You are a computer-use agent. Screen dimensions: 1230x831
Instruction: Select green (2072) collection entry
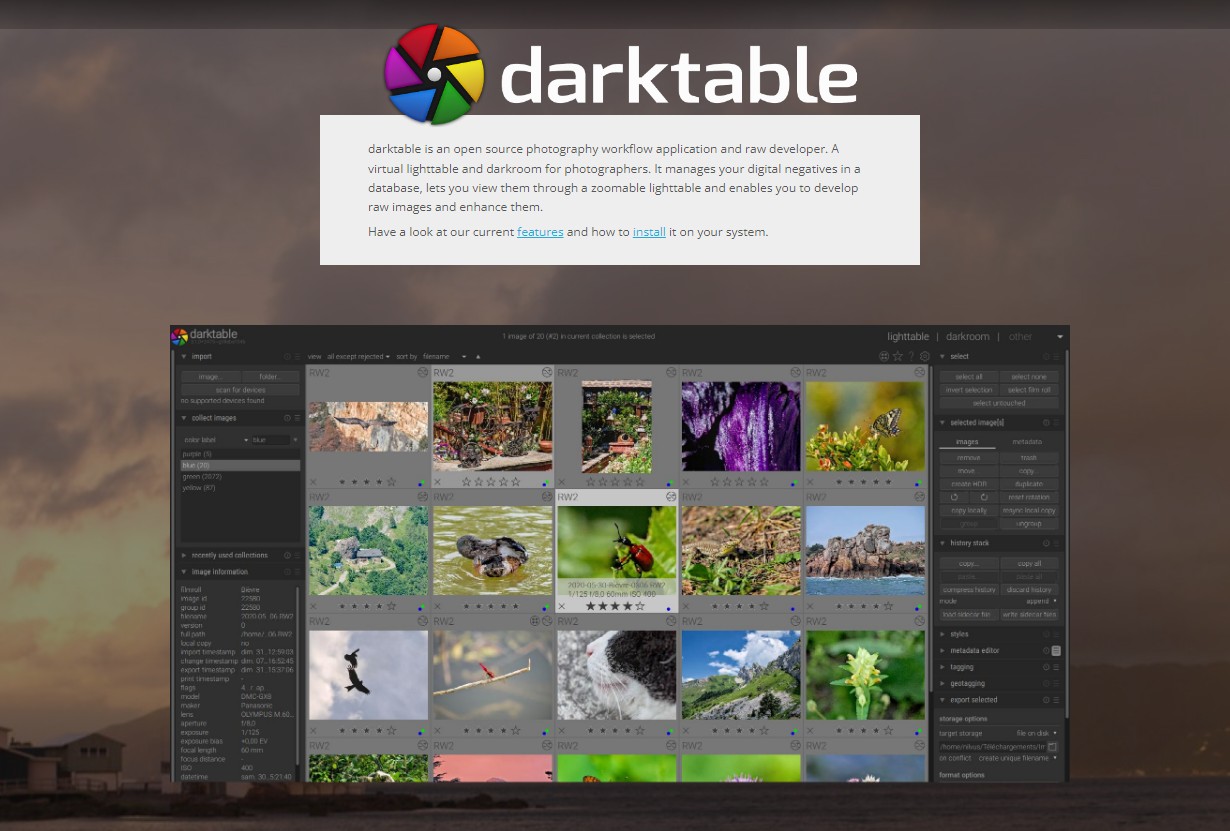(x=240, y=477)
